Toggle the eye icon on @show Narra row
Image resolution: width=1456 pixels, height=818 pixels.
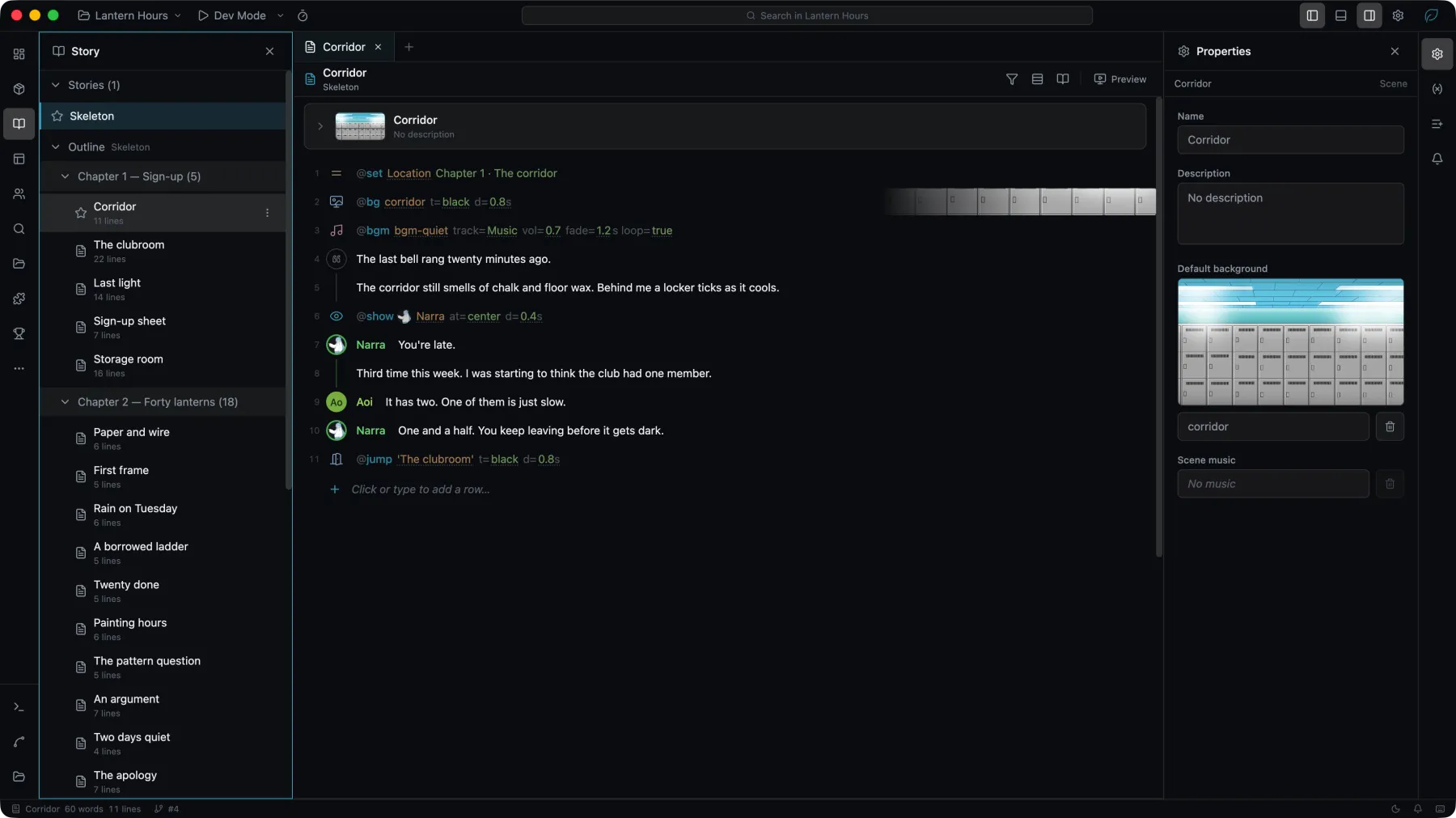(x=336, y=316)
